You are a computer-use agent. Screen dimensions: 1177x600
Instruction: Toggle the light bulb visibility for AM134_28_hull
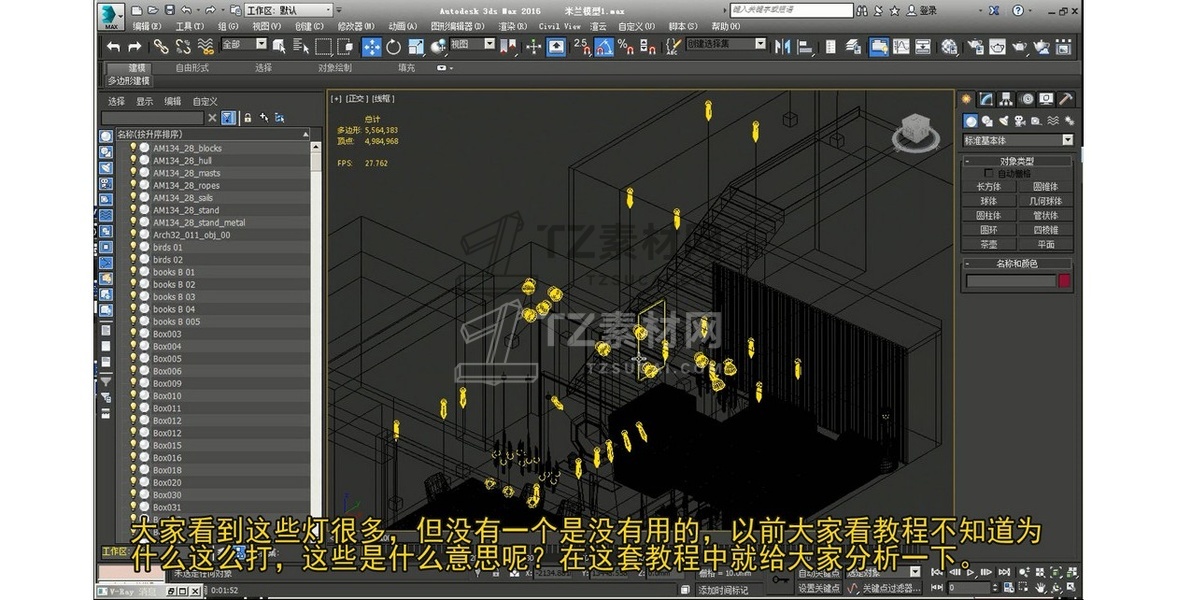pyautogui.click(x=133, y=160)
